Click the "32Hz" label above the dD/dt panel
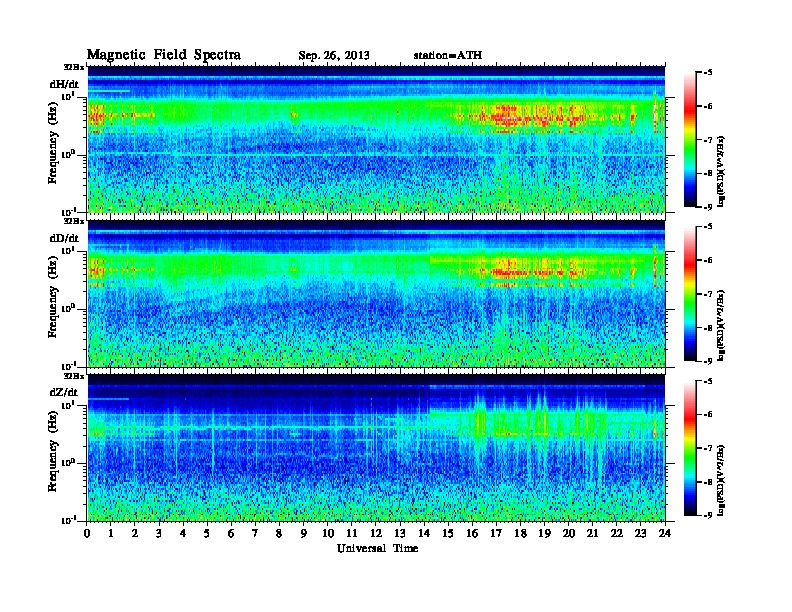Viewport: 792px width, 612px height. point(74,221)
